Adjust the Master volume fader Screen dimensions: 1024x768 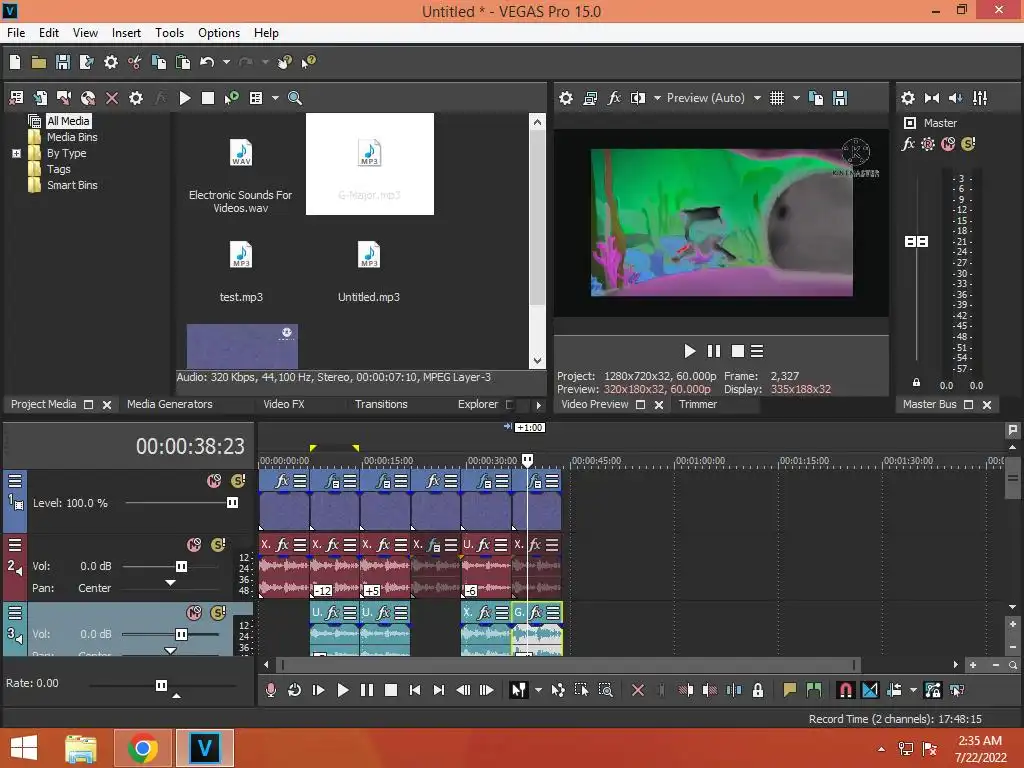point(916,242)
